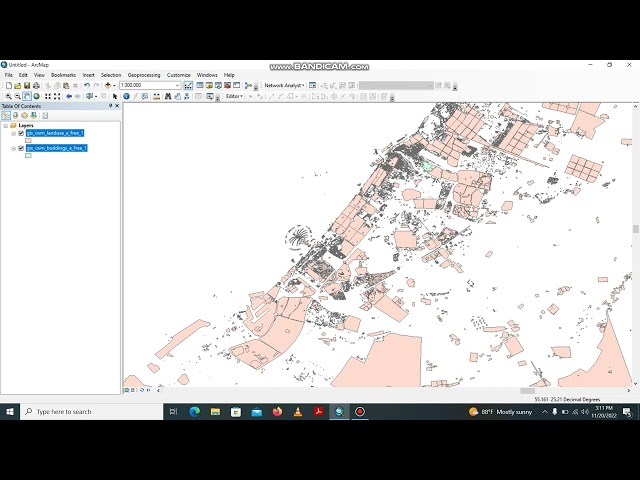The image size is (640, 480).
Task: Go back to previous extent
Action: point(69,96)
